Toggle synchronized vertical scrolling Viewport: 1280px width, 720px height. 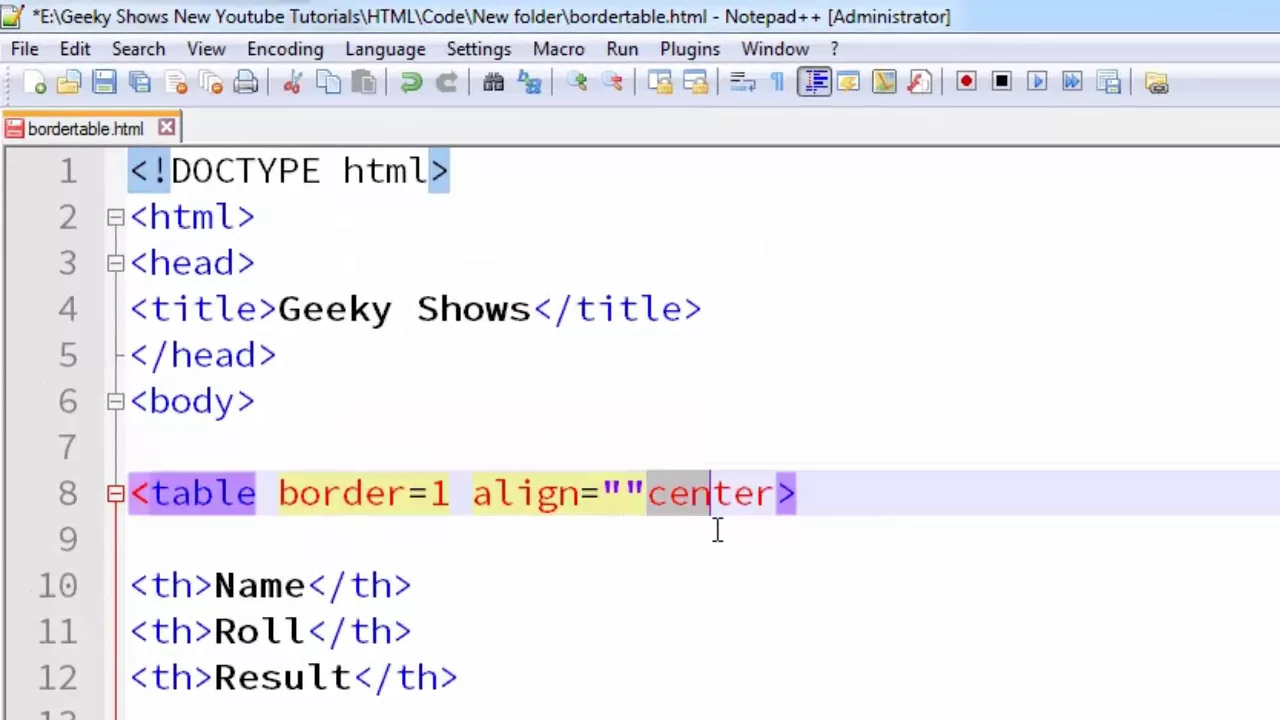[x=659, y=83]
